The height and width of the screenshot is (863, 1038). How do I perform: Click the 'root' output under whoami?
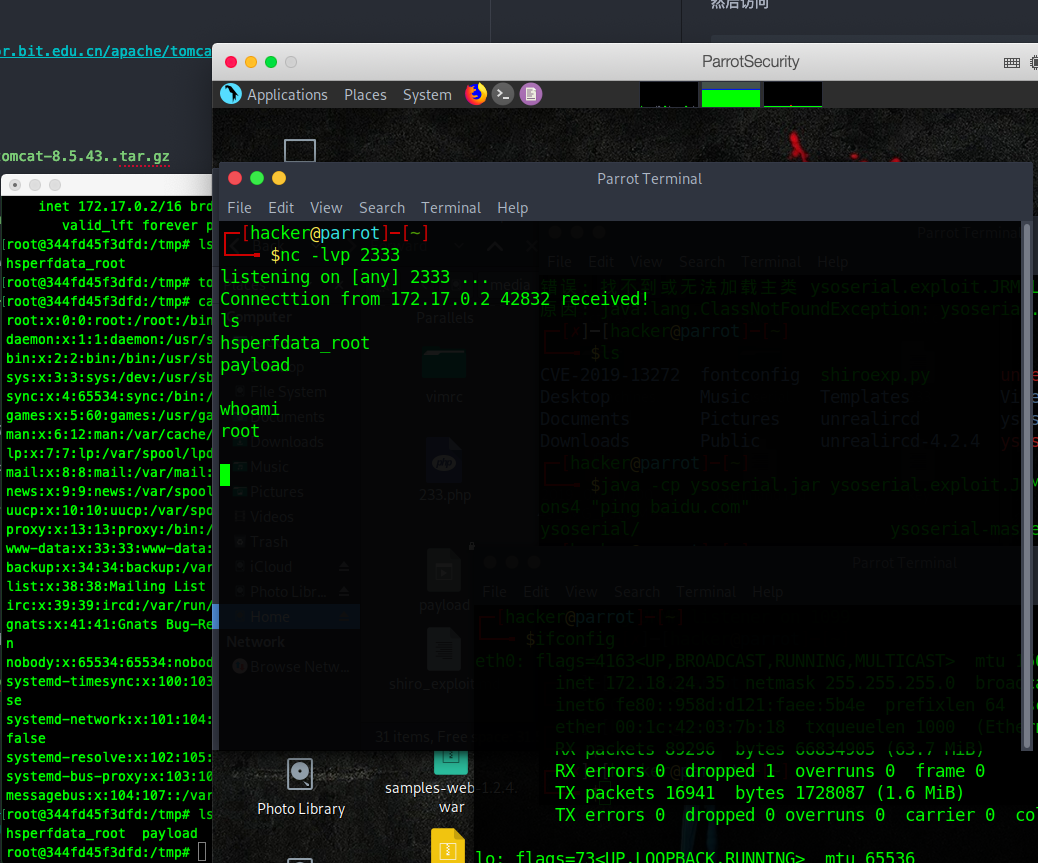pyautogui.click(x=240, y=431)
